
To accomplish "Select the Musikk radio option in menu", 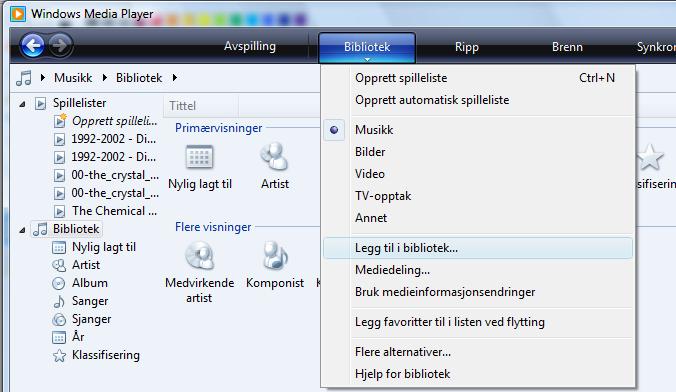I will 334,130.
